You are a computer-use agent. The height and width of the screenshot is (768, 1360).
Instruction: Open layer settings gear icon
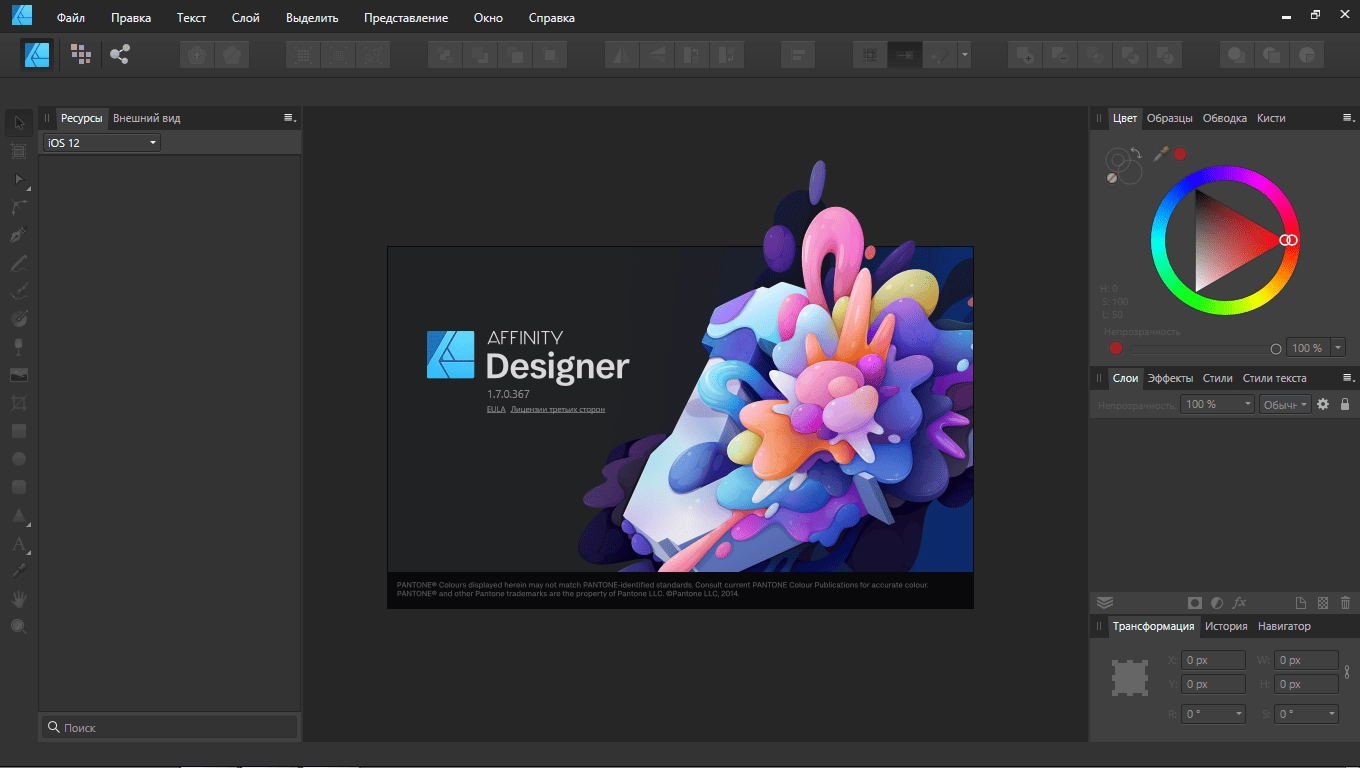tap(1323, 404)
